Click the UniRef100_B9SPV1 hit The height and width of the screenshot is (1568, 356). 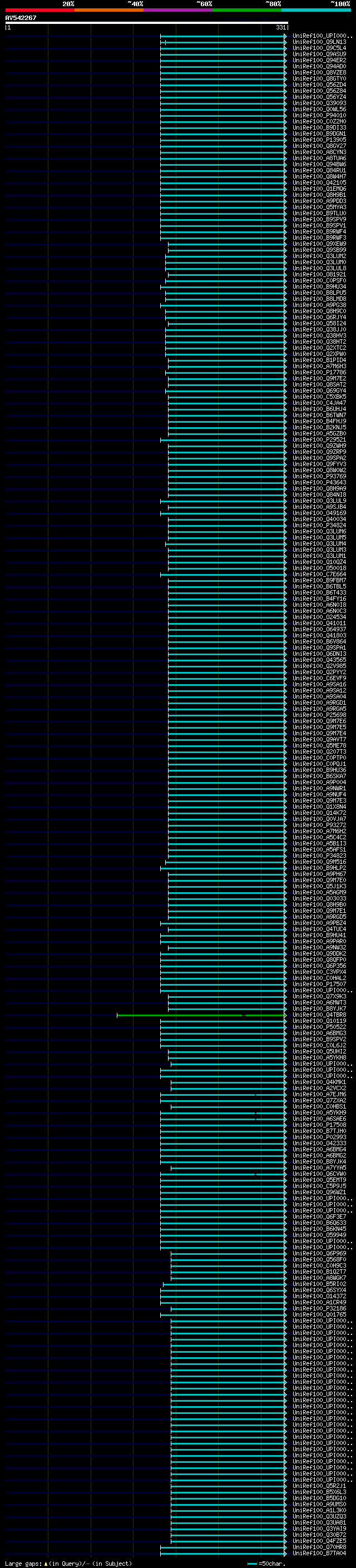(x=319, y=225)
